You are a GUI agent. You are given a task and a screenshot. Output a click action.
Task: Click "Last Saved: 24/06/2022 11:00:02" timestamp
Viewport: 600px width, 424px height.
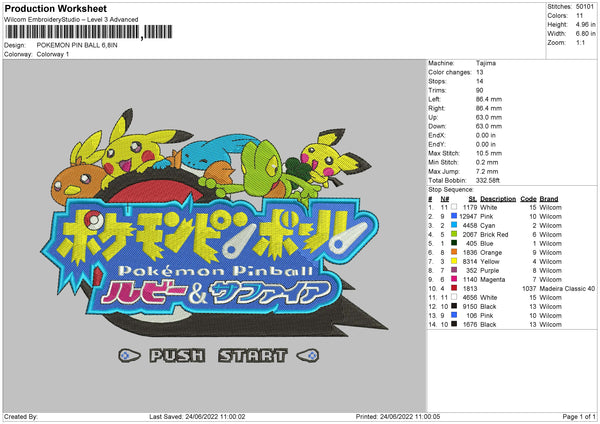(197, 416)
